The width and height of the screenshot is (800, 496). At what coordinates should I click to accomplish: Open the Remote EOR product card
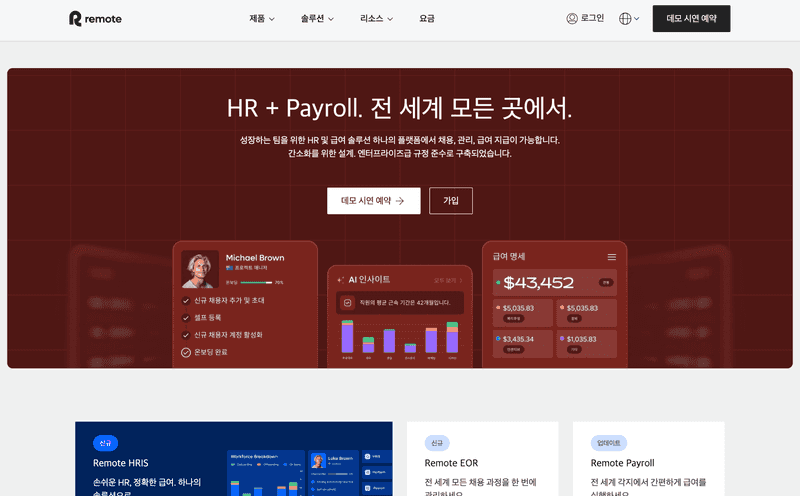(482, 461)
